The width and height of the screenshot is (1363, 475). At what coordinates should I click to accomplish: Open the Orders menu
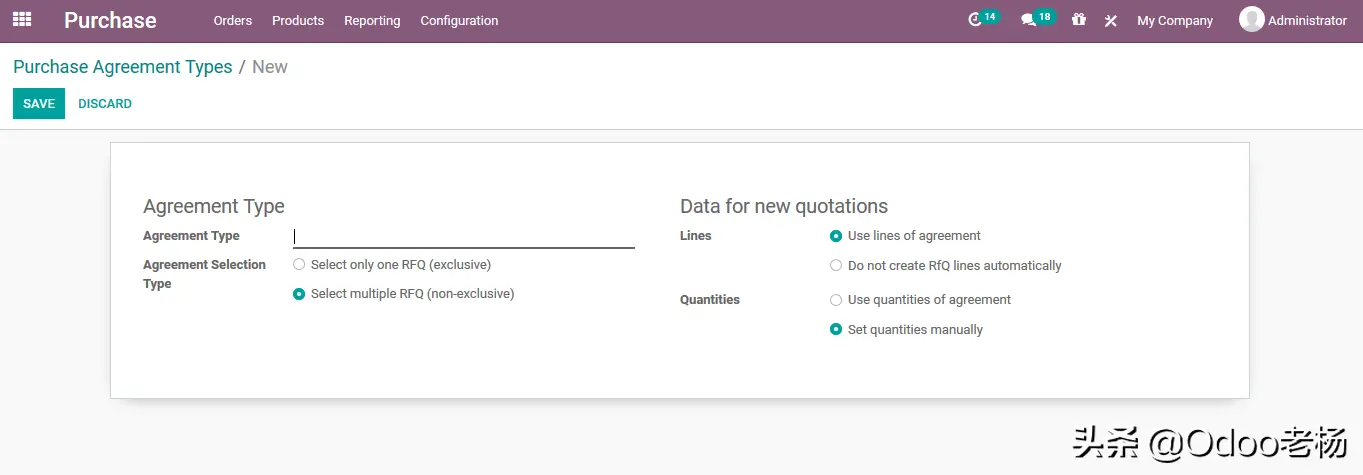coord(233,21)
